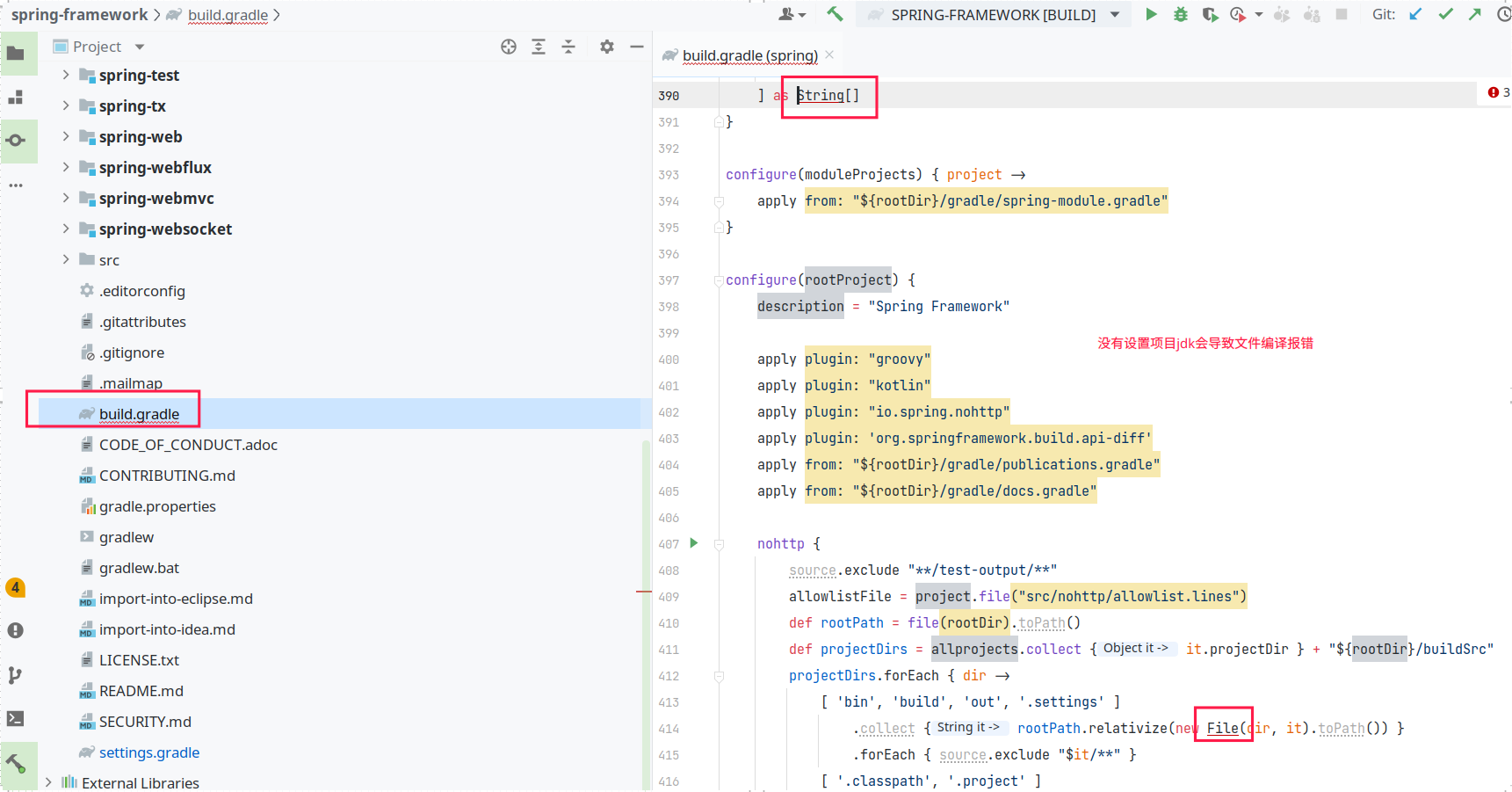Close the build.gradle (spring) tab
The height and width of the screenshot is (792, 1512).
(829, 54)
